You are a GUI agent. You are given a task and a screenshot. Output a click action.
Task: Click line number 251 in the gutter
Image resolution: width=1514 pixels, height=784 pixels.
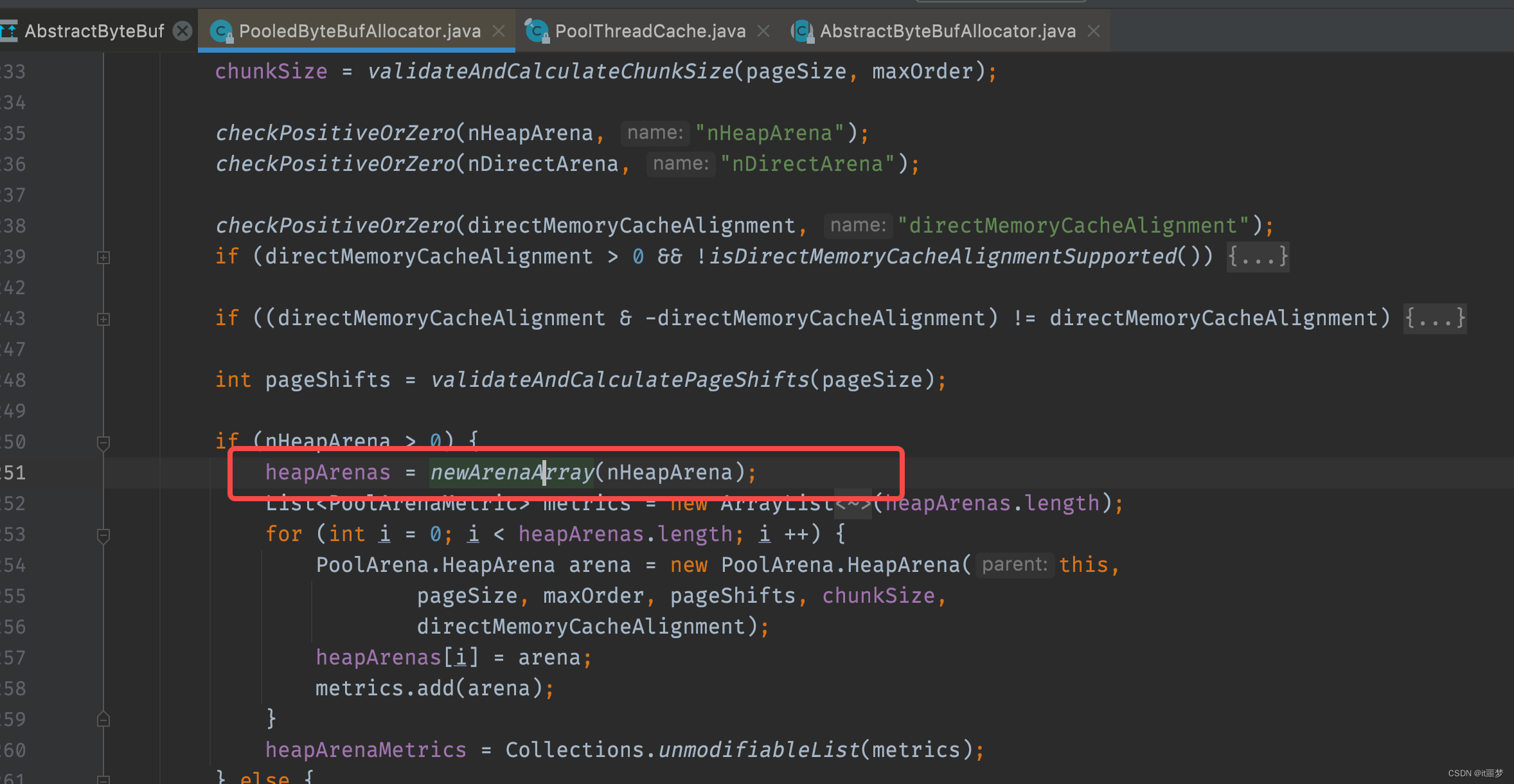(x=13, y=472)
